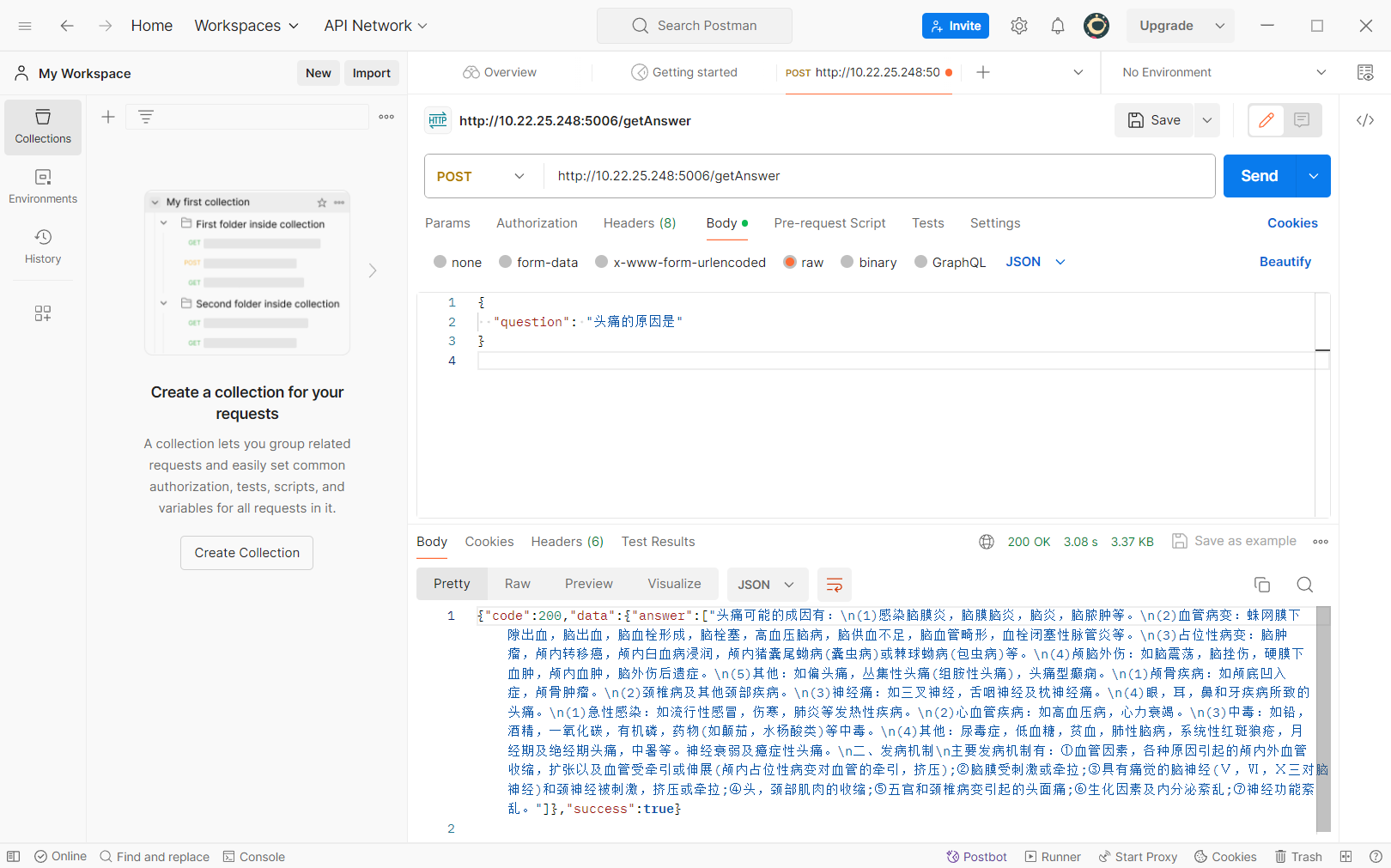Go forward with the right arrow

tap(105, 26)
